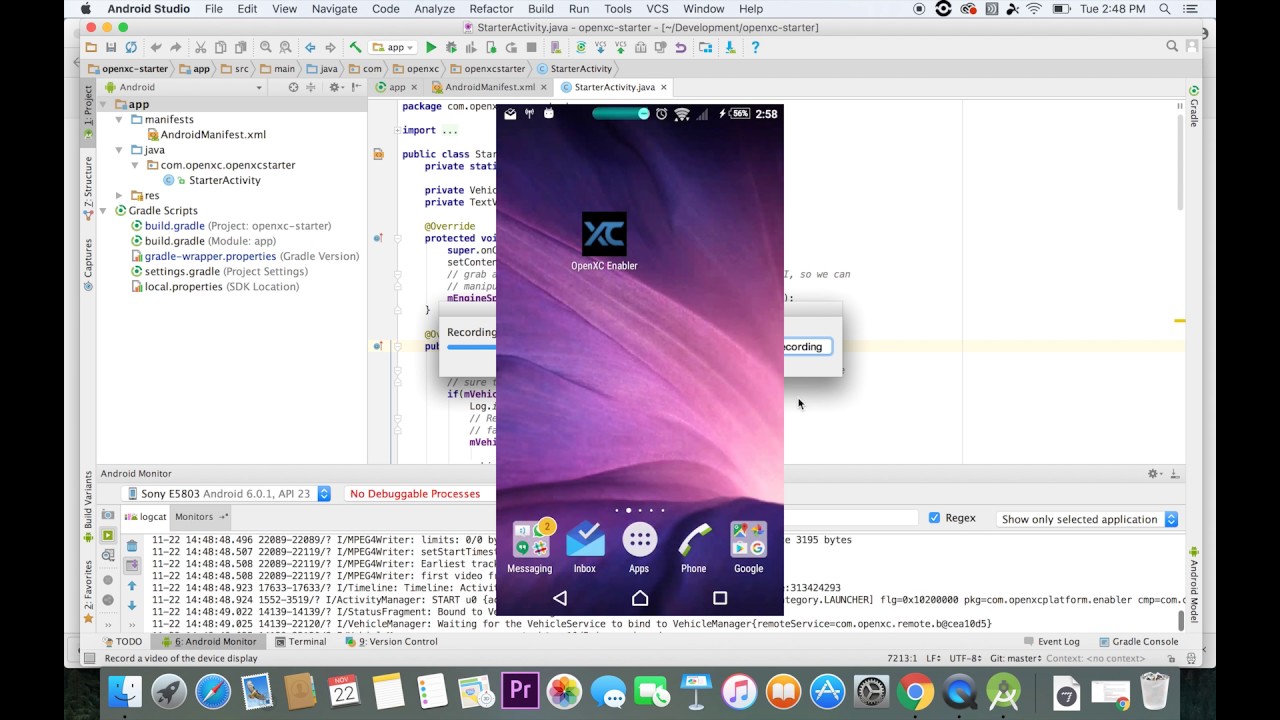Screen dimensions: 1280x720
Task: Click the TODO tool window button
Action: [122, 642]
